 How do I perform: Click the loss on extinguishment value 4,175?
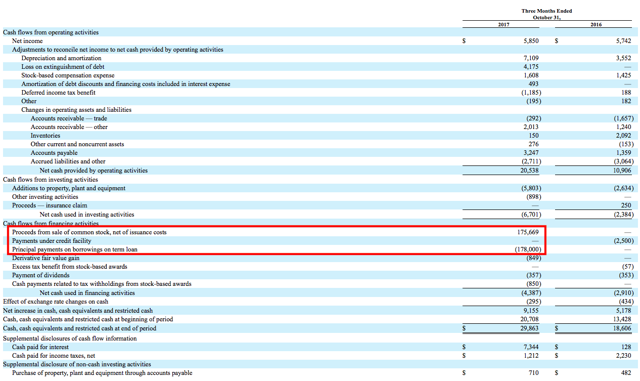531,67
